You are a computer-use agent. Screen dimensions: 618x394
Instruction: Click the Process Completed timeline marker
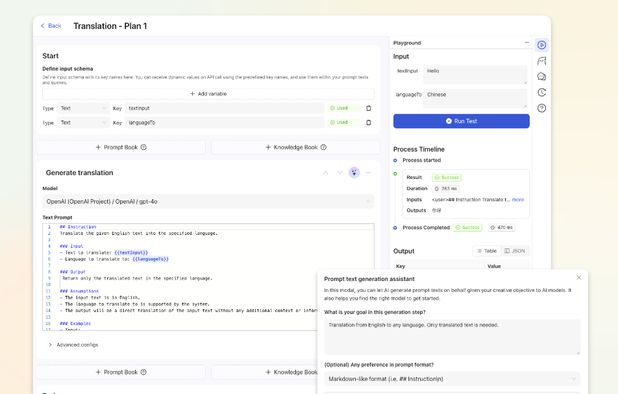click(395, 228)
